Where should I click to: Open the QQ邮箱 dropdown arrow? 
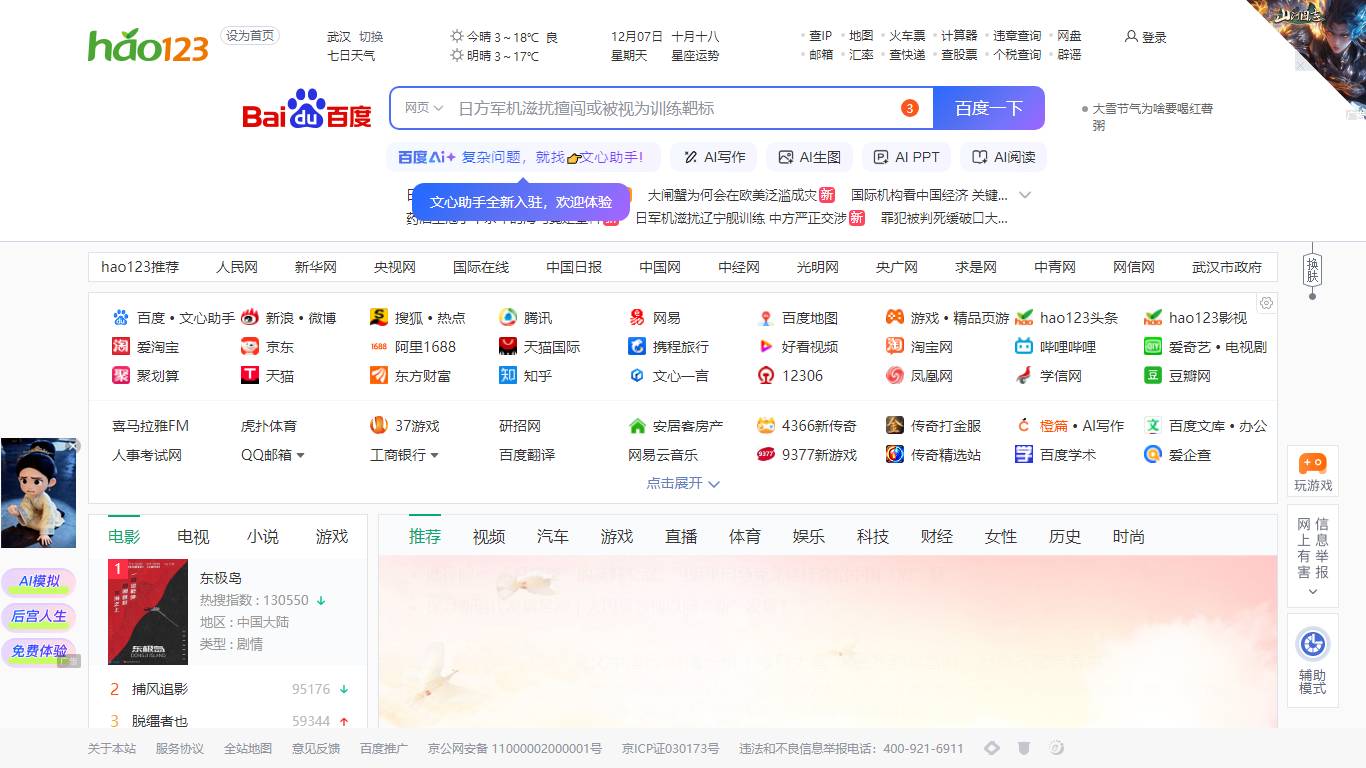(x=300, y=455)
